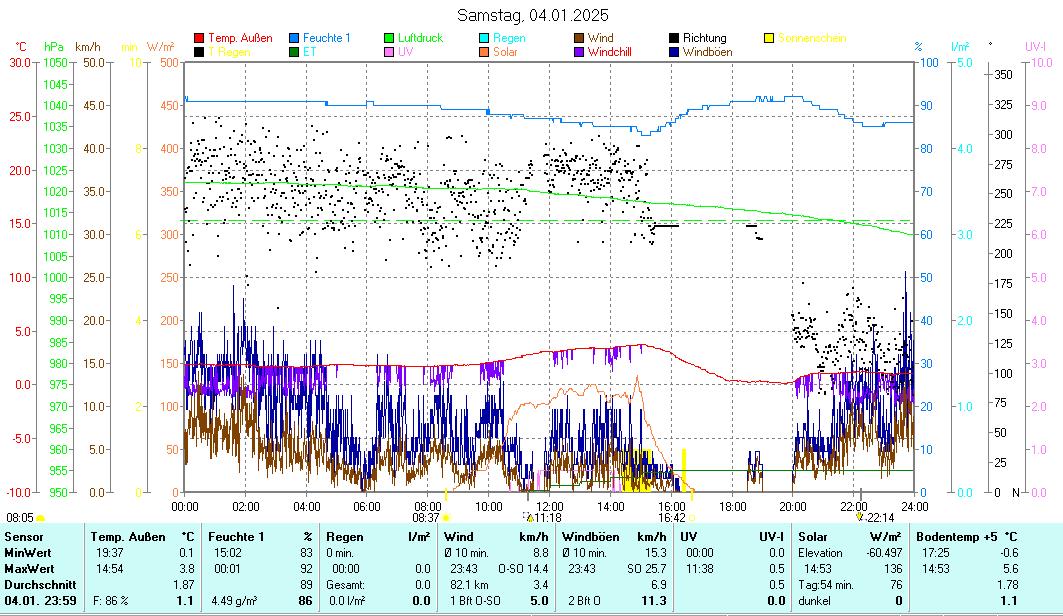Screen dimensions: 1063x616
Task: Click the moon marker at 22:14
Action: pyautogui.click(x=859, y=517)
